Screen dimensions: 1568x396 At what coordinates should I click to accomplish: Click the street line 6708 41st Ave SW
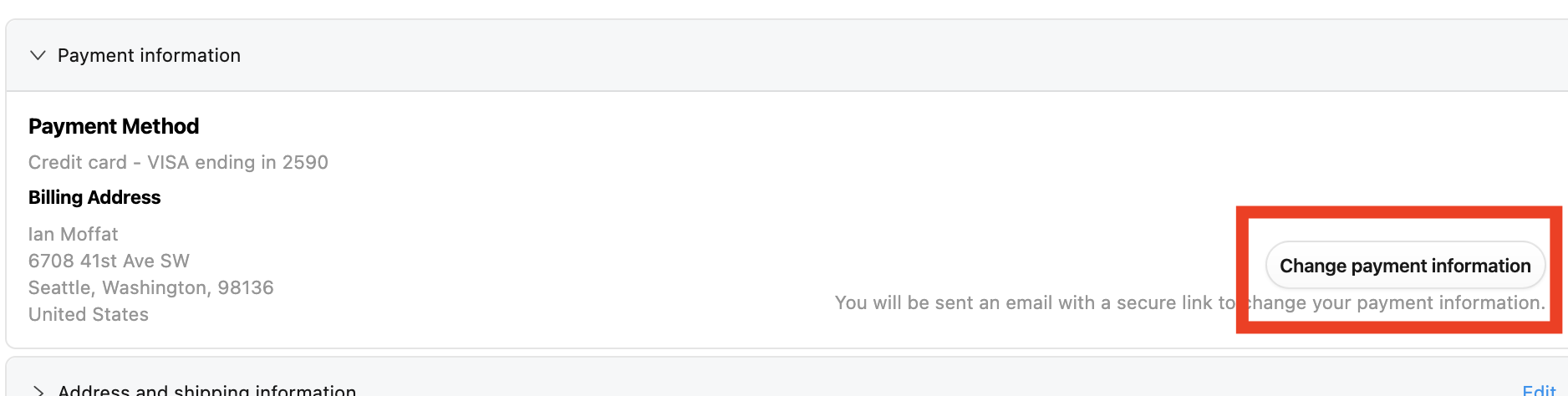coord(109,261)
